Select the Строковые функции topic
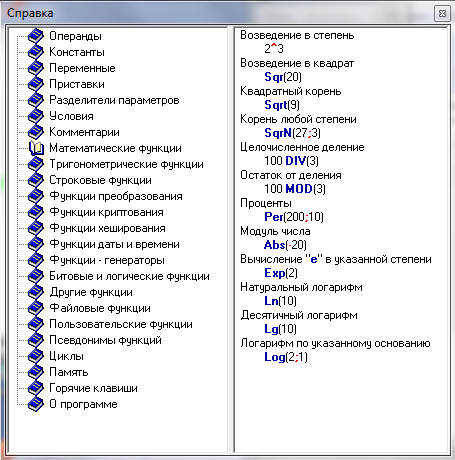Viewport: 455px width, 460px height. pos(100,180)
